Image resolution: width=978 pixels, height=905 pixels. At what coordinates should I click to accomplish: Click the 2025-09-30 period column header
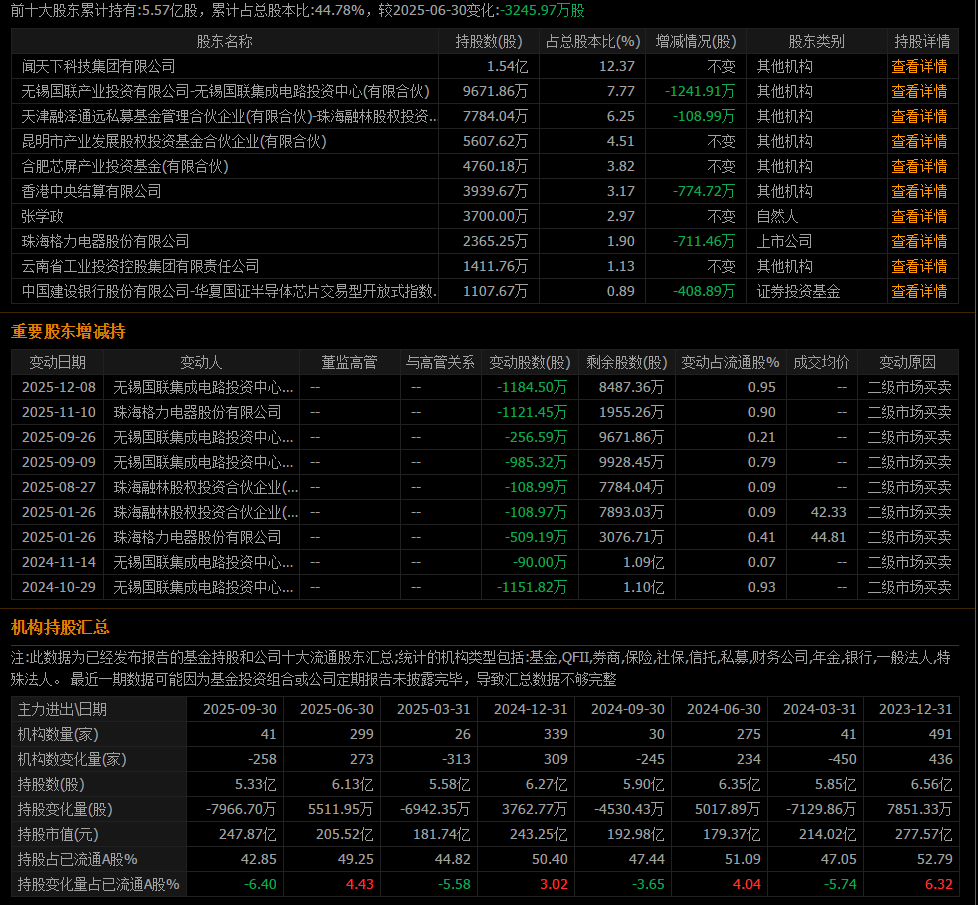(x=240, y=709)
